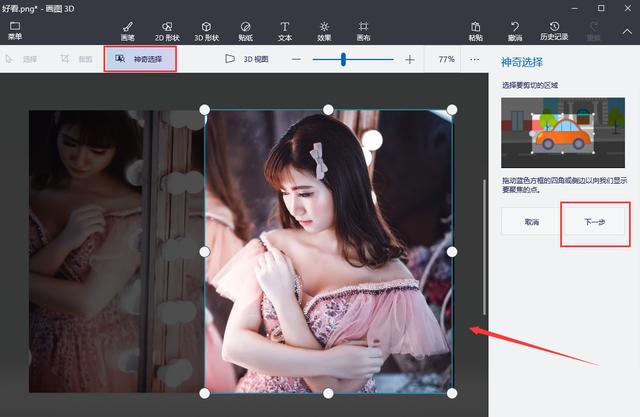
Task: Click the 取消 cancel button
Action: point(532,224)
